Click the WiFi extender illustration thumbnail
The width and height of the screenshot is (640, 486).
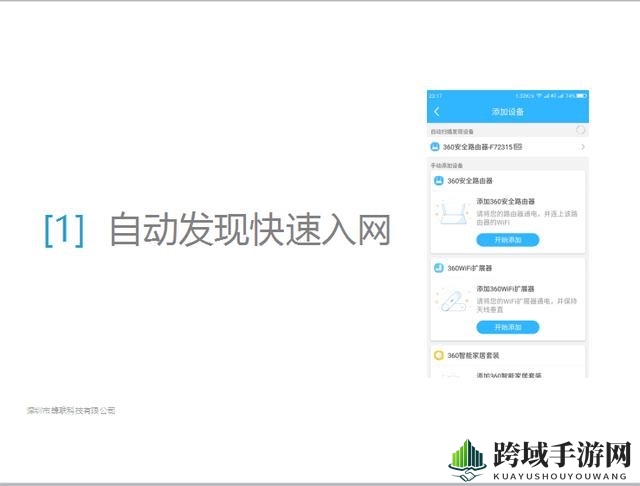pyautogui.click(x=453, y=300)
